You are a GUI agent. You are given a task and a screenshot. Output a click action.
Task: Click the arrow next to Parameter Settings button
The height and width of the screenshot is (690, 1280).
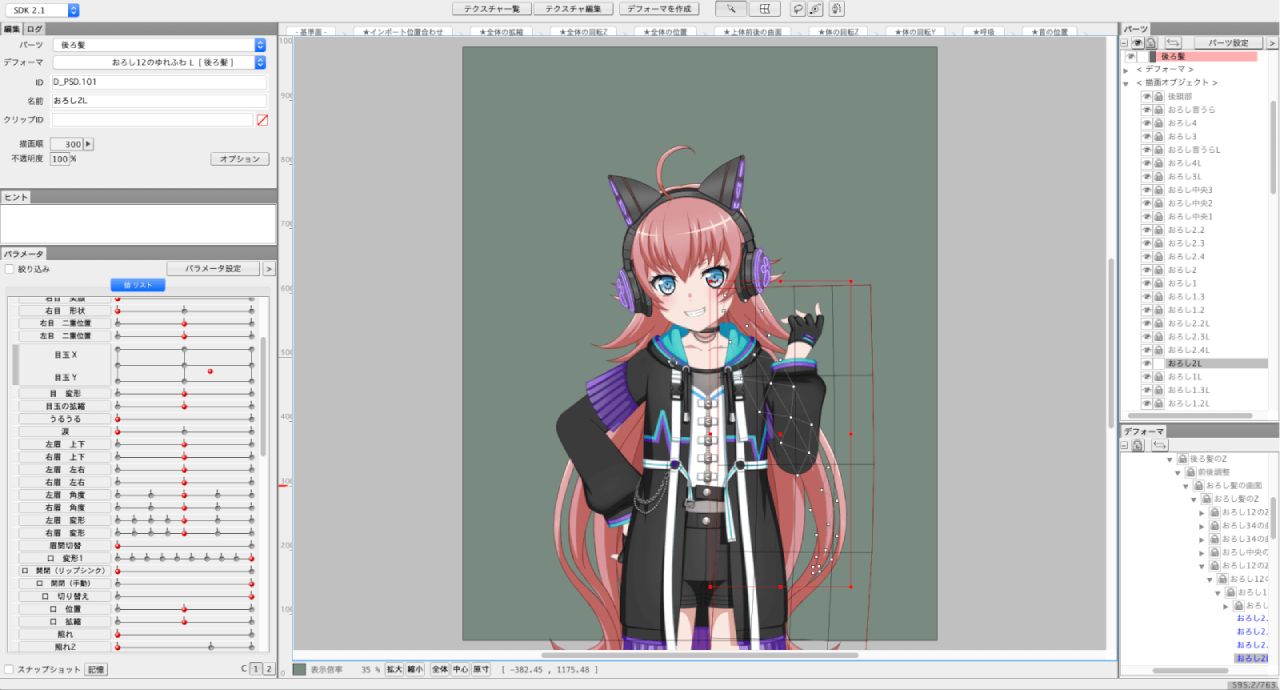tap(268, 269)
